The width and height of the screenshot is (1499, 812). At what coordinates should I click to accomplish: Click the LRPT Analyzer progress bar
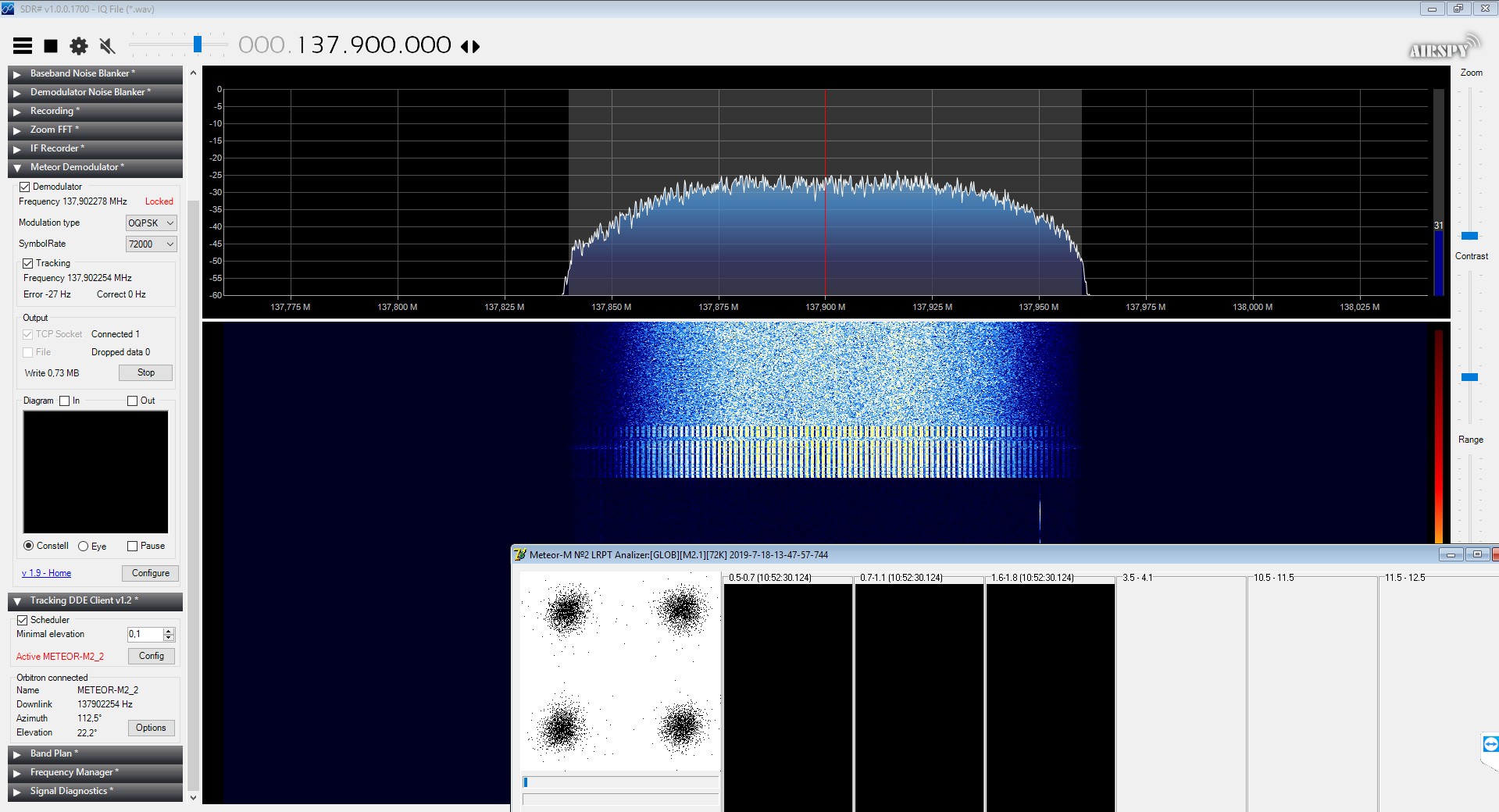point(620,782)
